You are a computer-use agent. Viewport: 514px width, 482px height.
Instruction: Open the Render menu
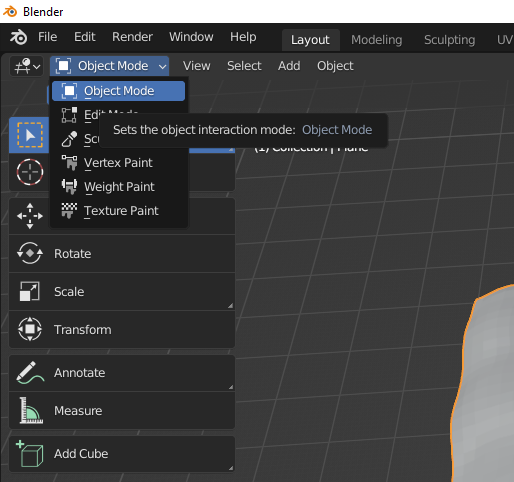point(132,37)
